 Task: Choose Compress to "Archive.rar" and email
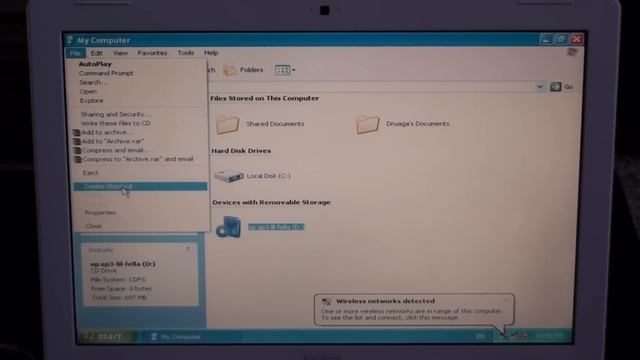coord(138,159)
